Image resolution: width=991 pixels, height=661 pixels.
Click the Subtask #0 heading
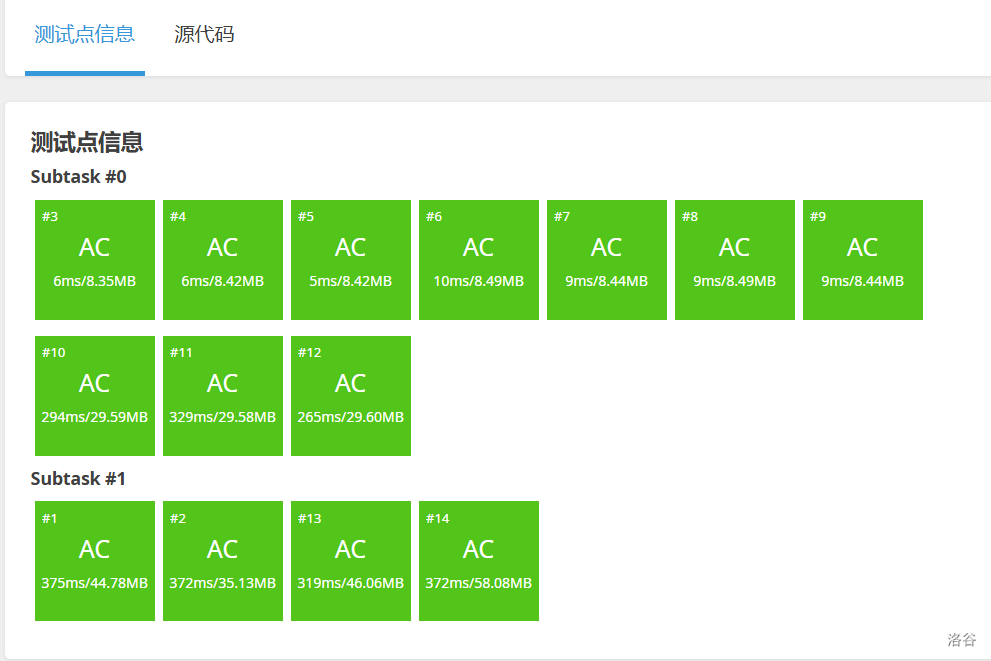79,177
